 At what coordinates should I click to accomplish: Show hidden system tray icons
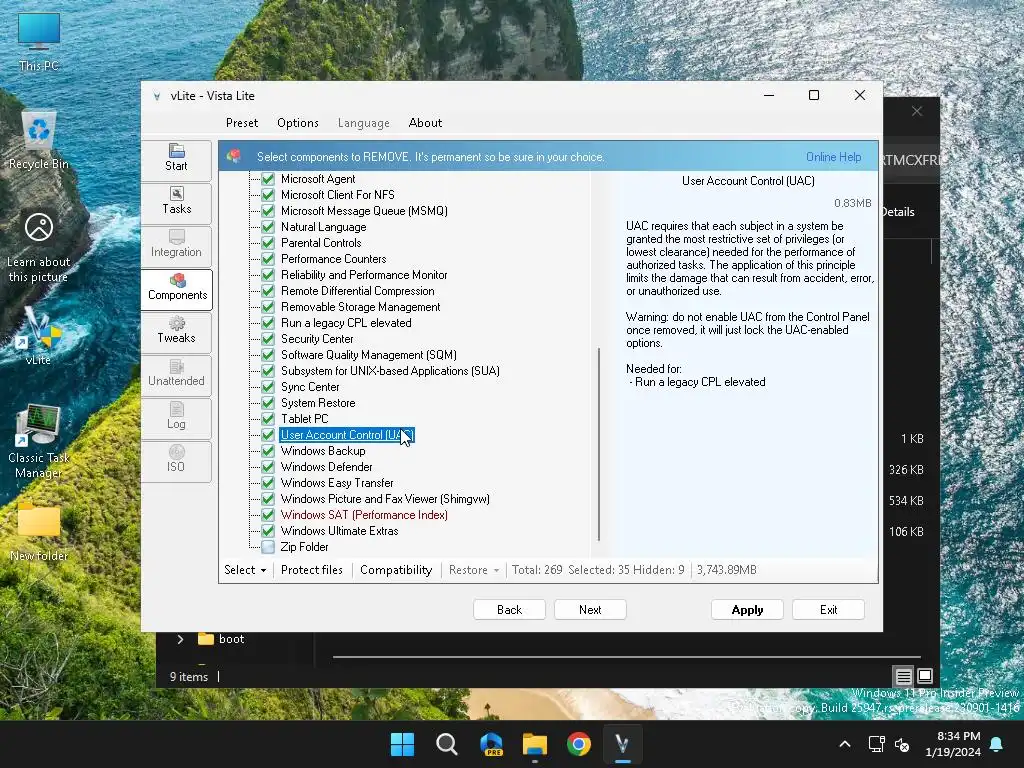point(844,744)
